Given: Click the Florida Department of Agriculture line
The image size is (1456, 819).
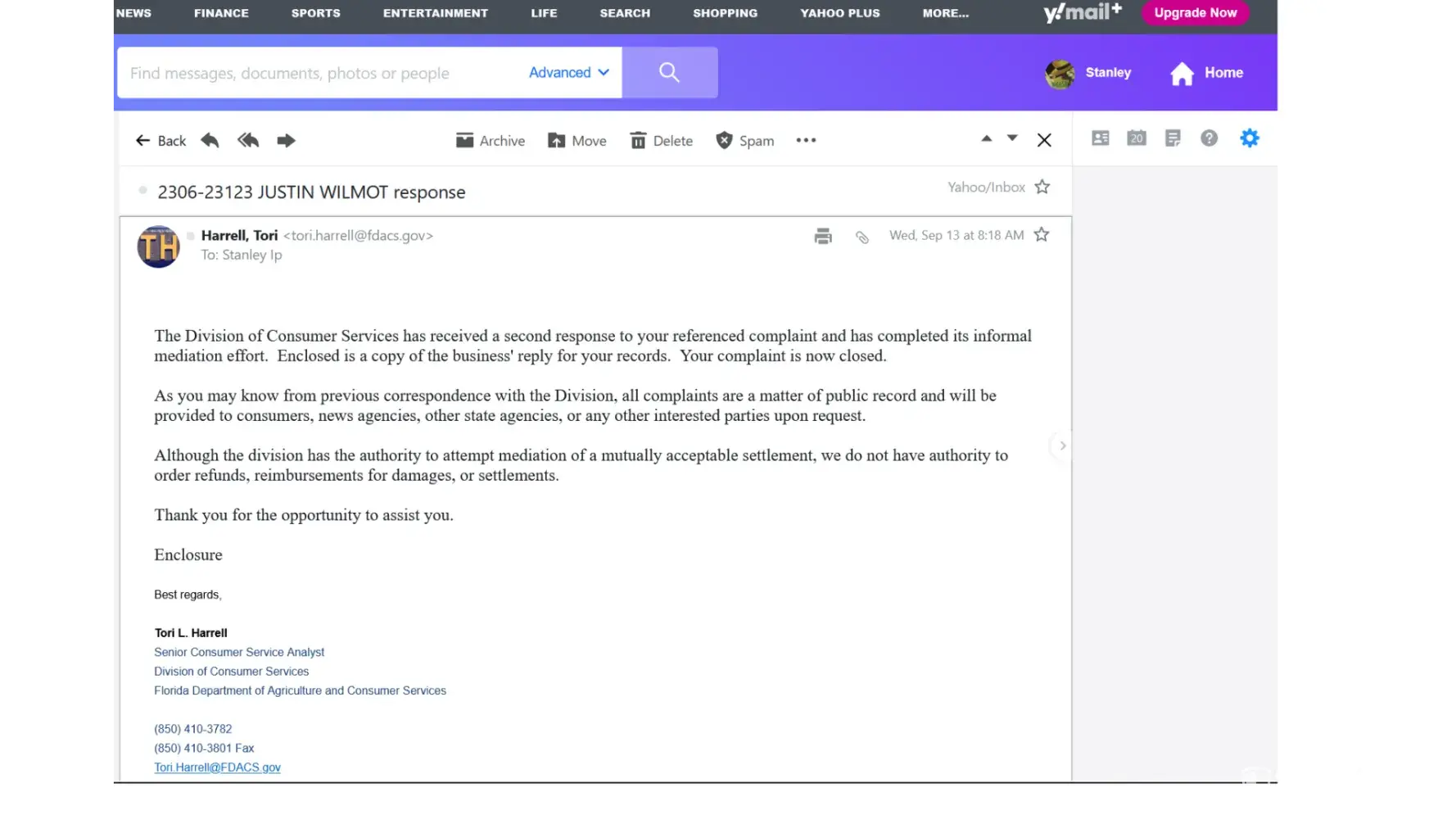Looking at the screenshot, I should 301,691.
